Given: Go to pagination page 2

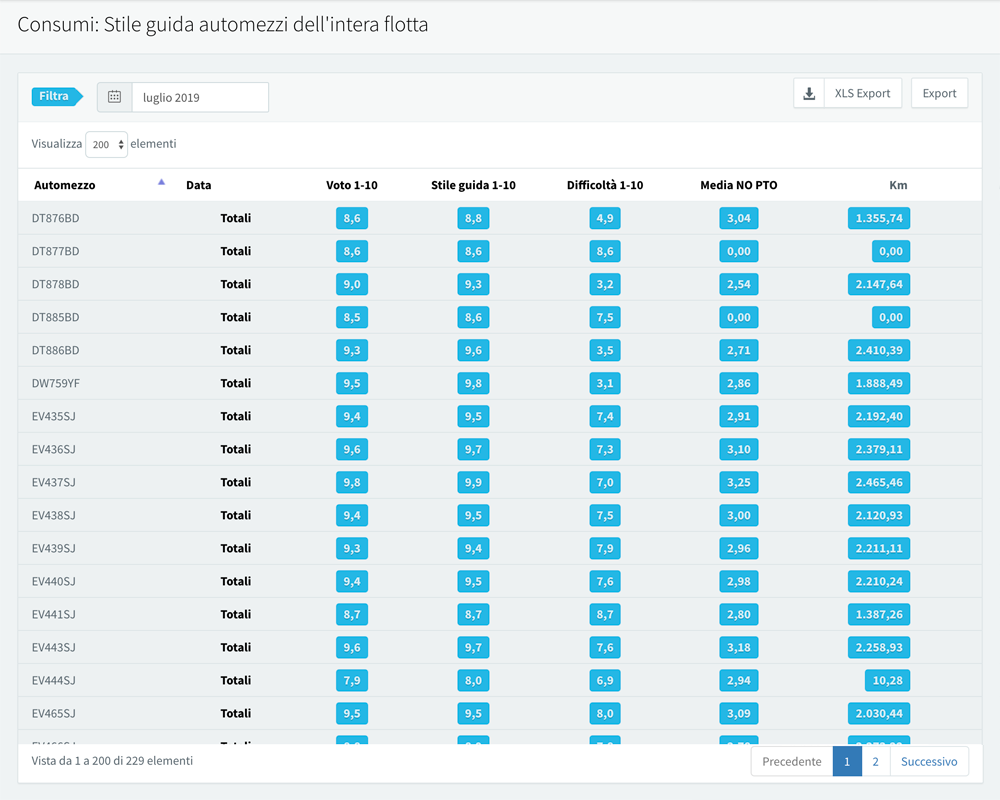Looking at the screenshot, I should point(875,762).
